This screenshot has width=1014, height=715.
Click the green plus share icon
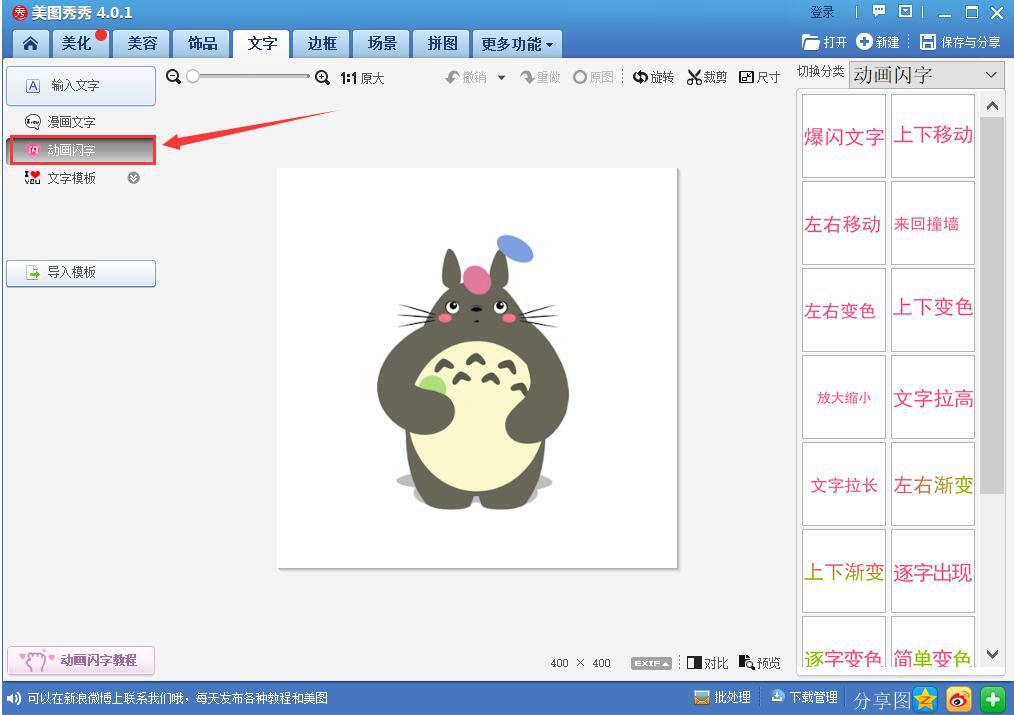tap(992, 699)
